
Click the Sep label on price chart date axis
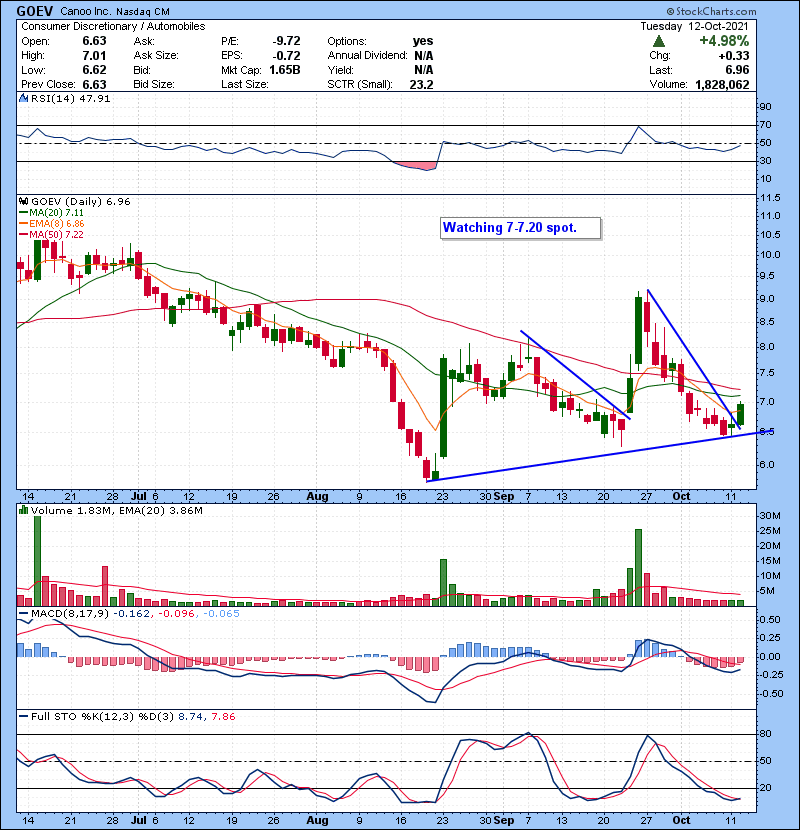click(x=504, y=497)
